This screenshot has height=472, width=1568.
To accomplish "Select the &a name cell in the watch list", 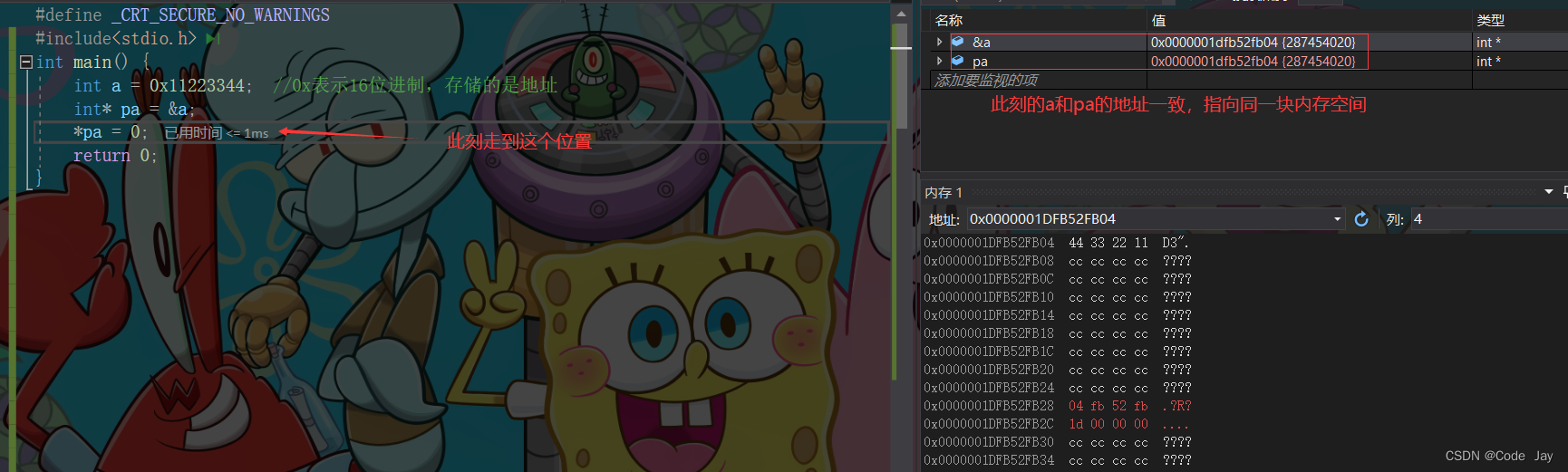I will tap(982, 42).
